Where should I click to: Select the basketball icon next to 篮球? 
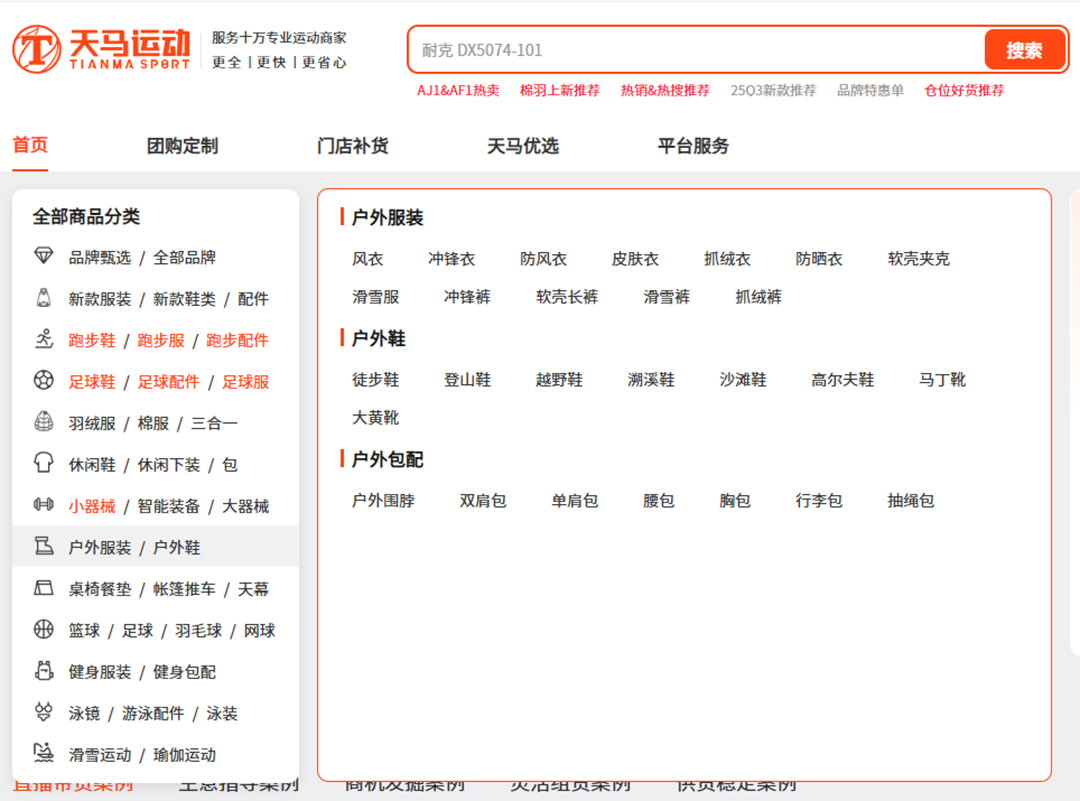(43, 630)
